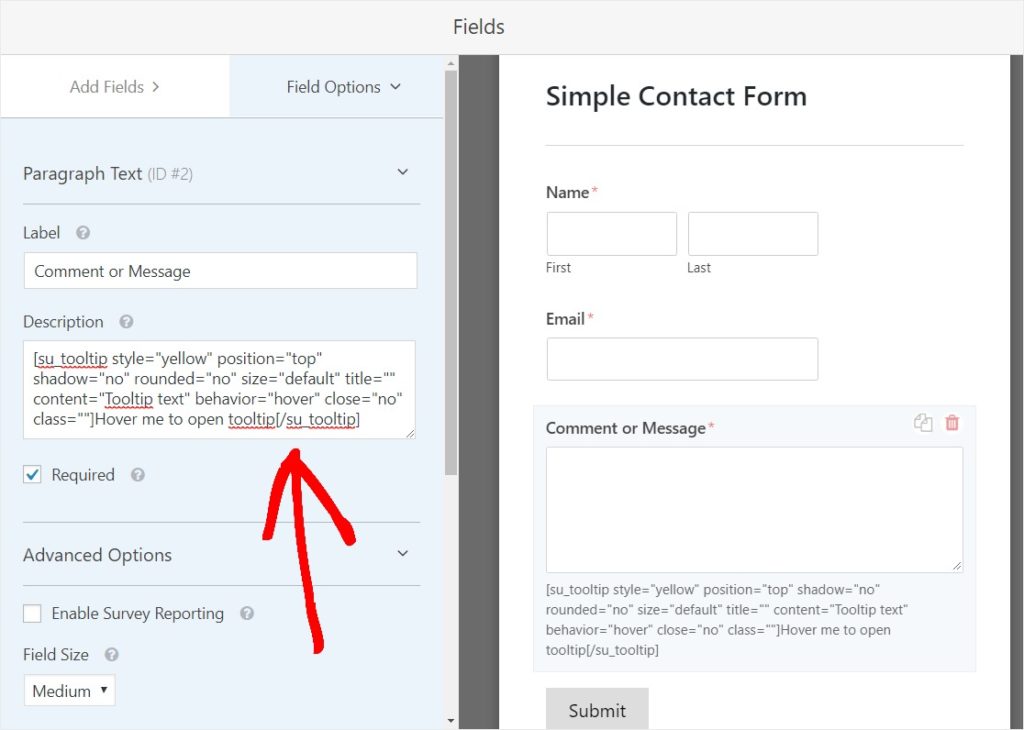The height and width of the screenshot is (730, 1024).
Task: Delete the Comment or Message field
Action: click(x=951, y=423)
